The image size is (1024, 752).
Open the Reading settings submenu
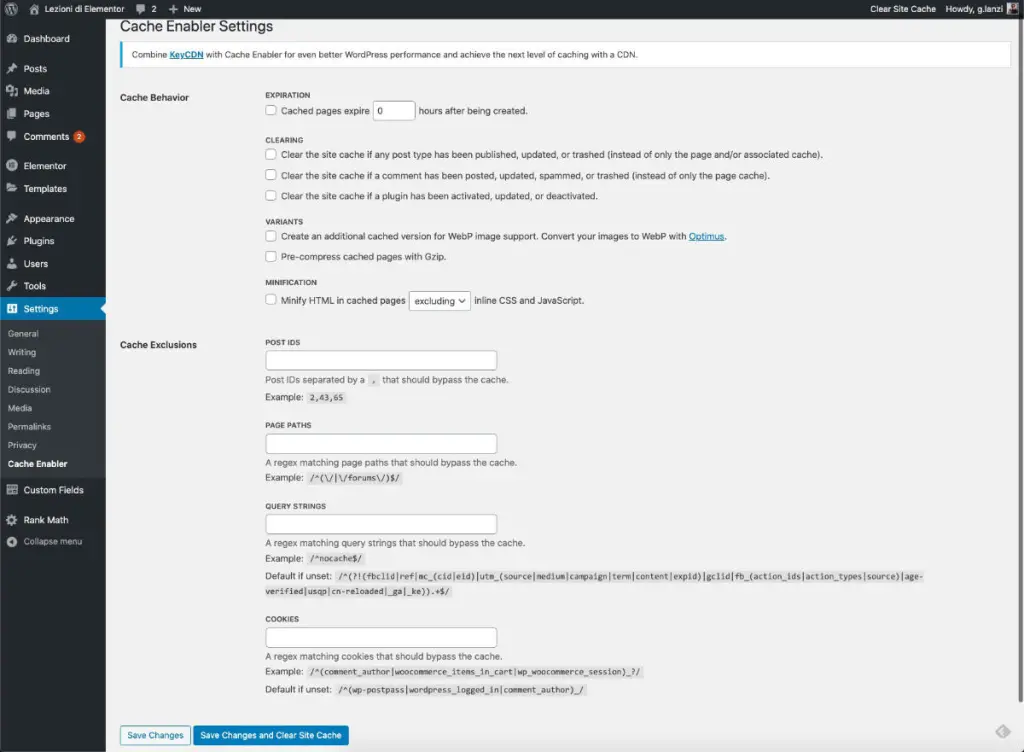tap(24, 371)
